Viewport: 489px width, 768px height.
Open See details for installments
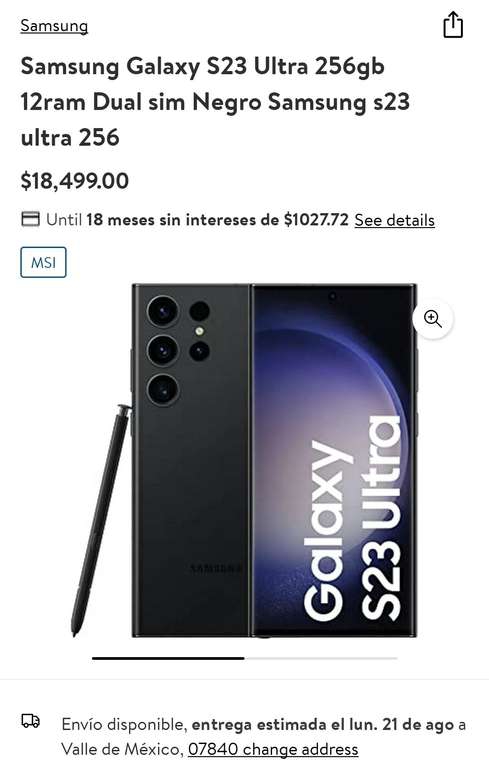tap(394, 220)
